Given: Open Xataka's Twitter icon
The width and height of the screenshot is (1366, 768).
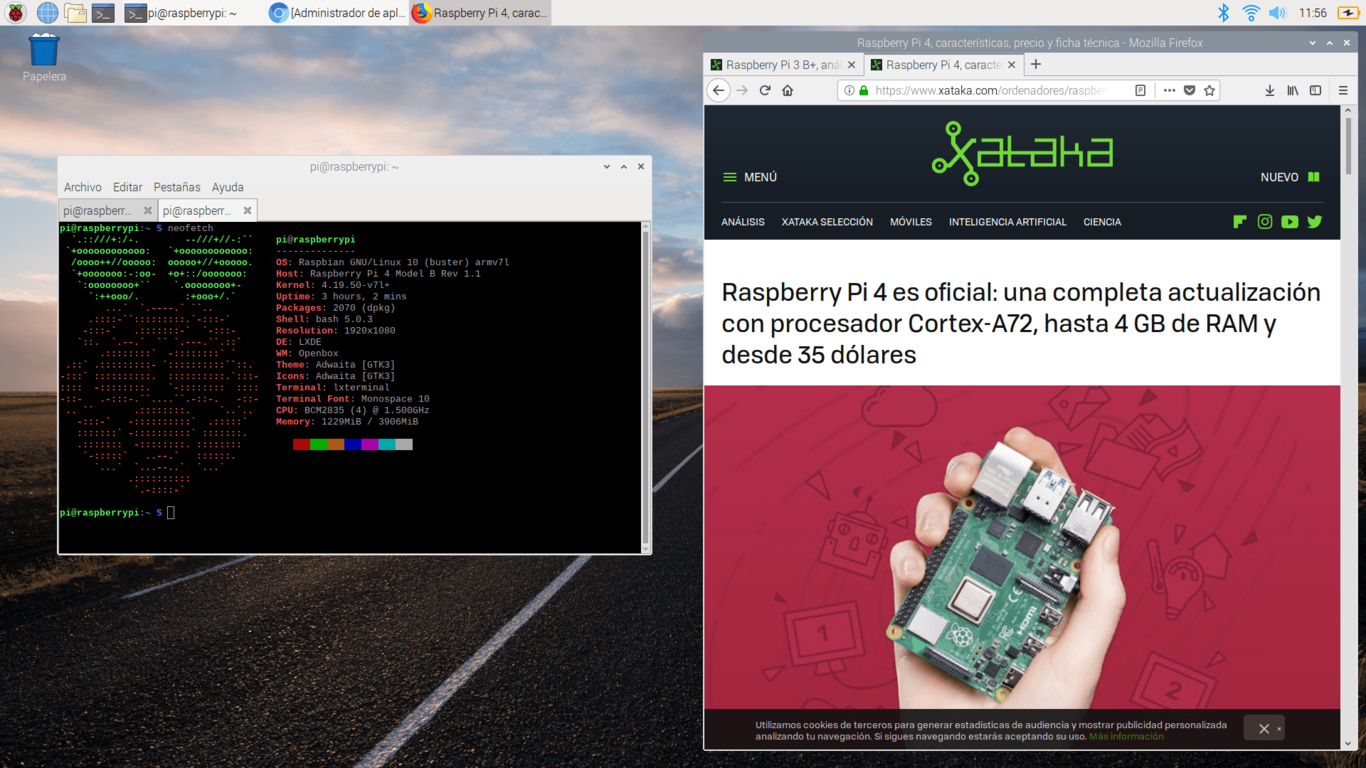Looking at the screenshot, I should 1314,221.
